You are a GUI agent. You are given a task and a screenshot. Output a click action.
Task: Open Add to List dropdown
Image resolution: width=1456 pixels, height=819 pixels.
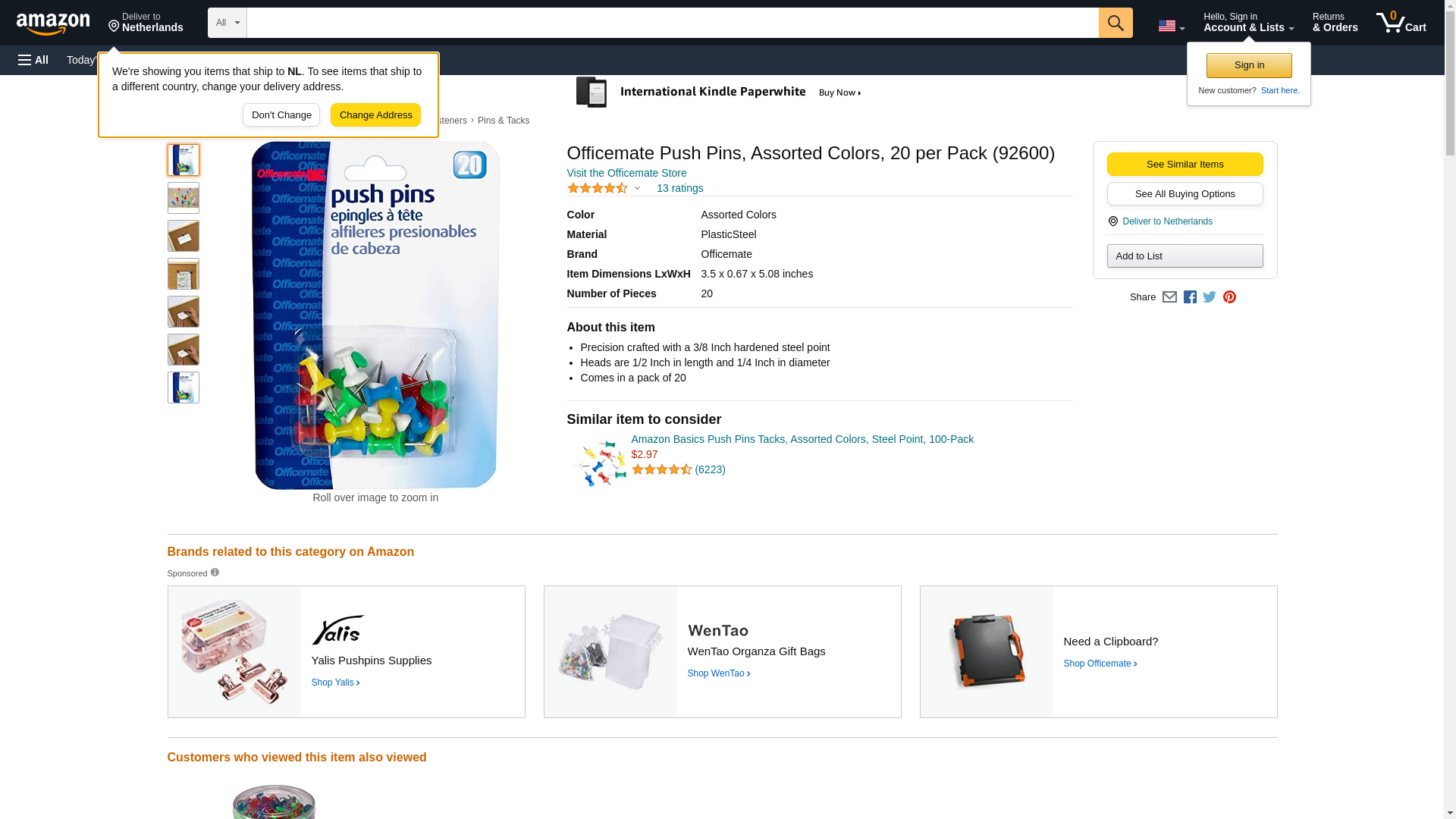[1185, 256]
